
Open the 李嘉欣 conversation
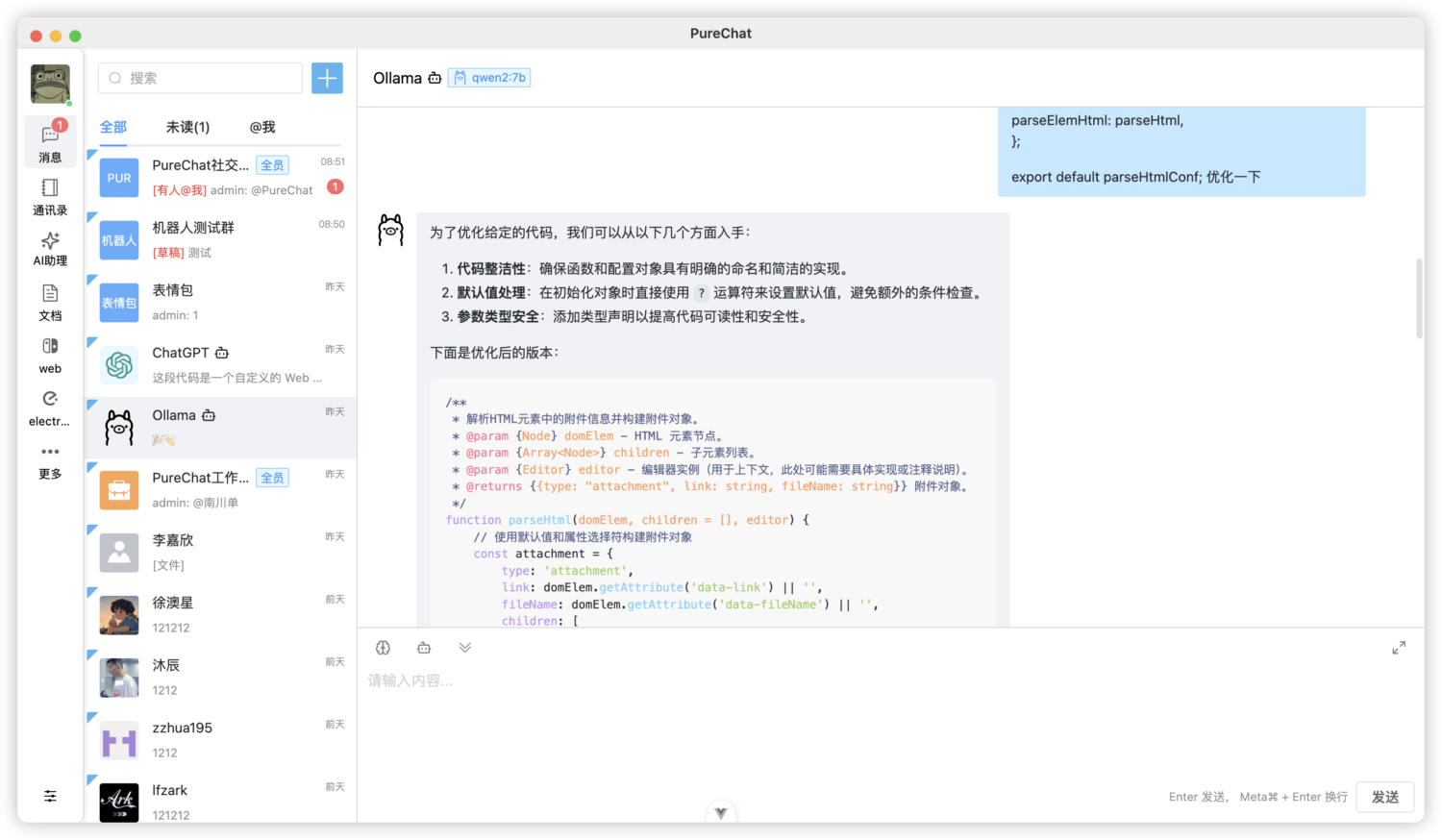(x=221, y=553)
